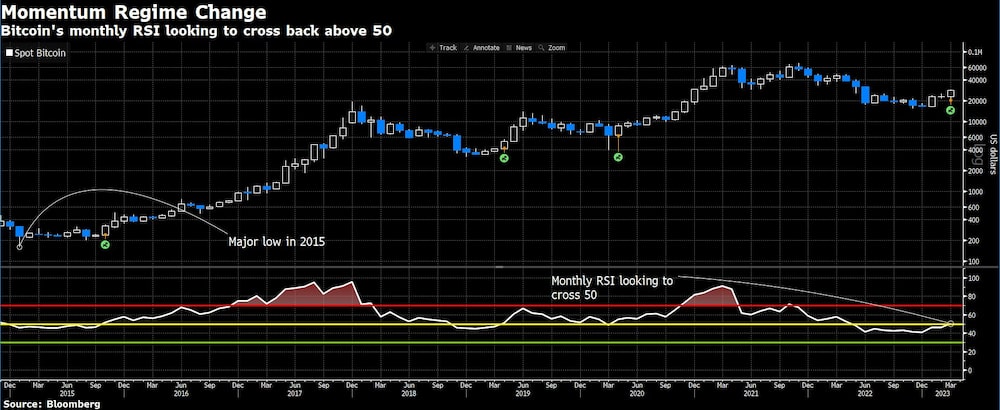The image size is (1000, 410).
Task: Click green marker below 2015 candles
Action: click(x=105, y=245)
